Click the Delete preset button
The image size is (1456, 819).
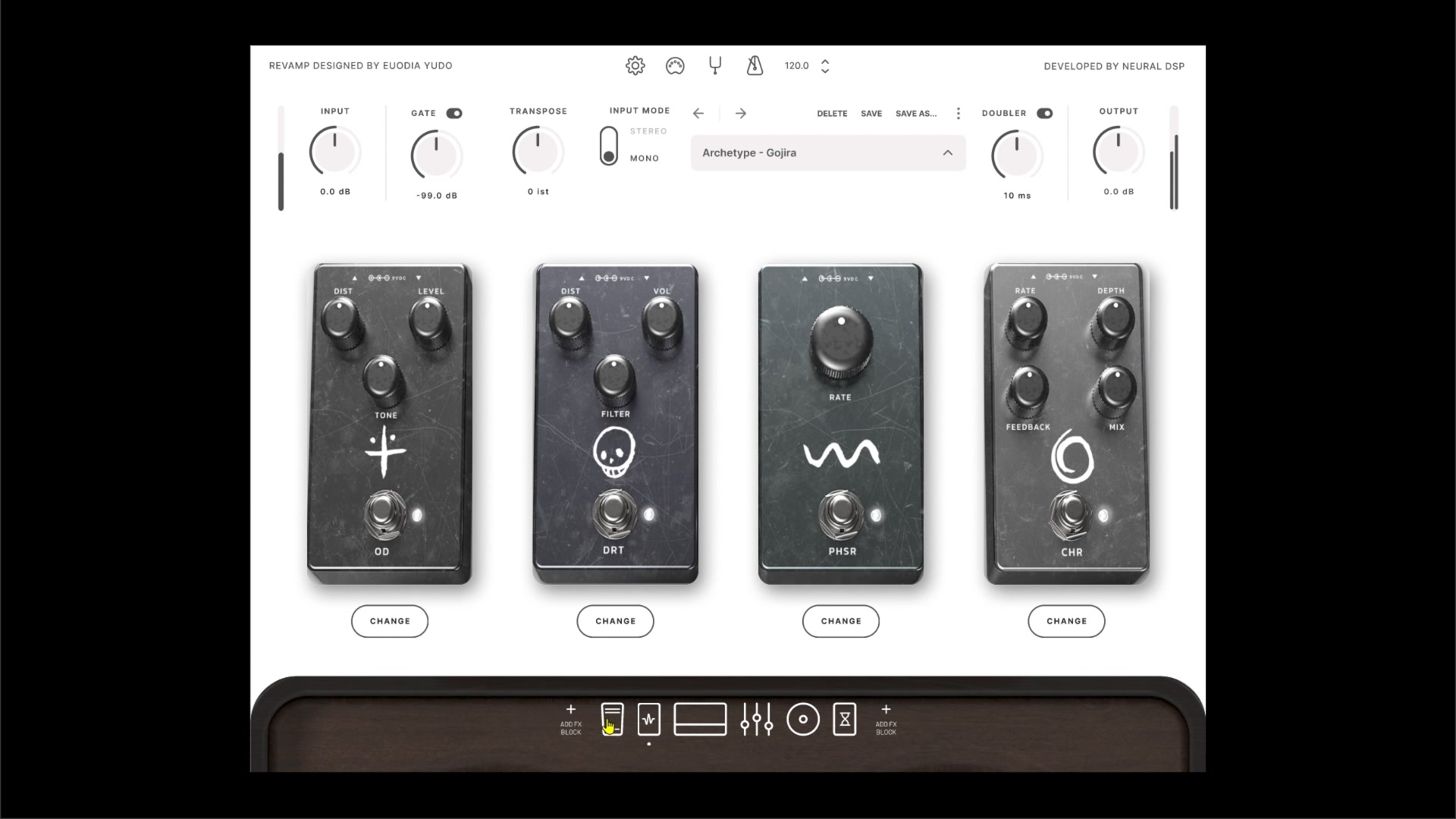[832, 114]
